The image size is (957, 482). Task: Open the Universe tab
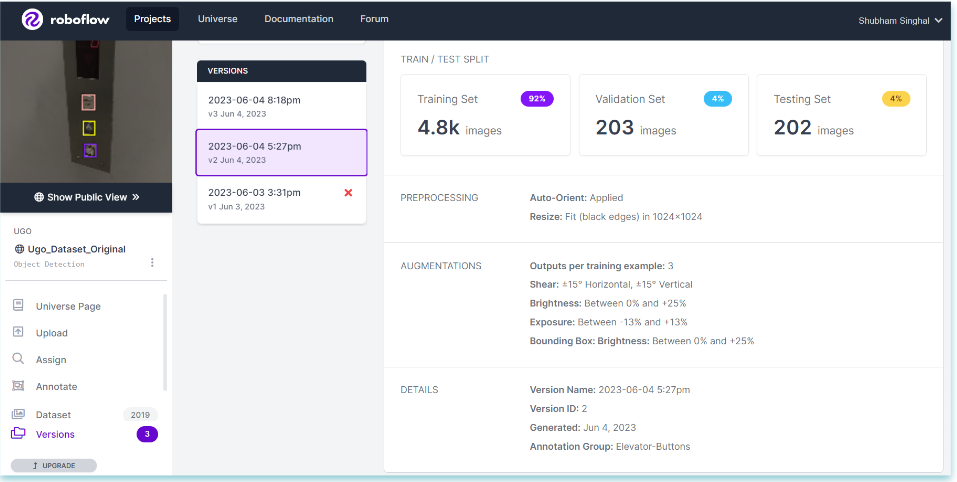pyautogui.click(x=217, y=19)
